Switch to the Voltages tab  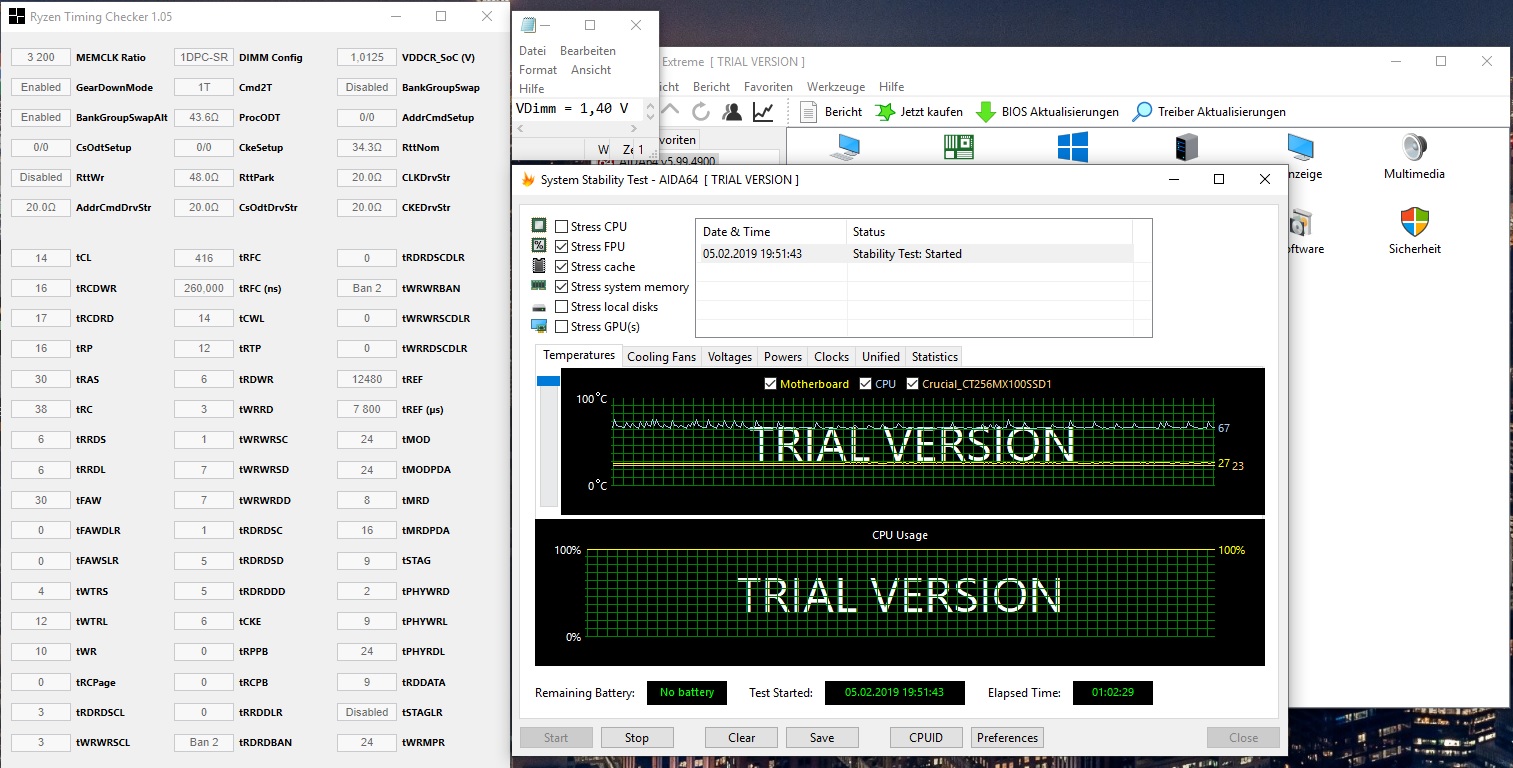pyautogui.click(x=730, y=356)
